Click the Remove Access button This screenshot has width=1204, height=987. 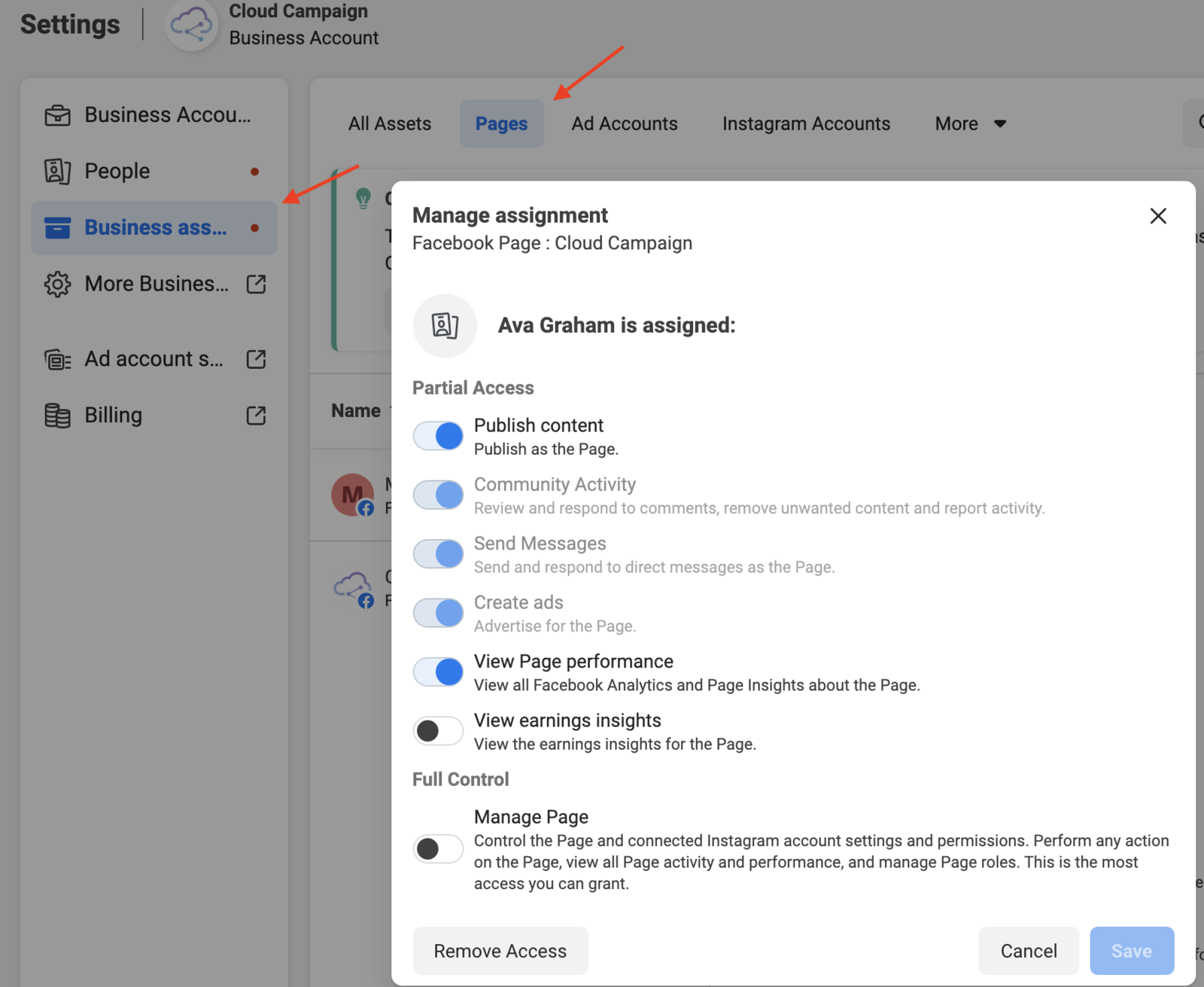[x=500, y=951]
